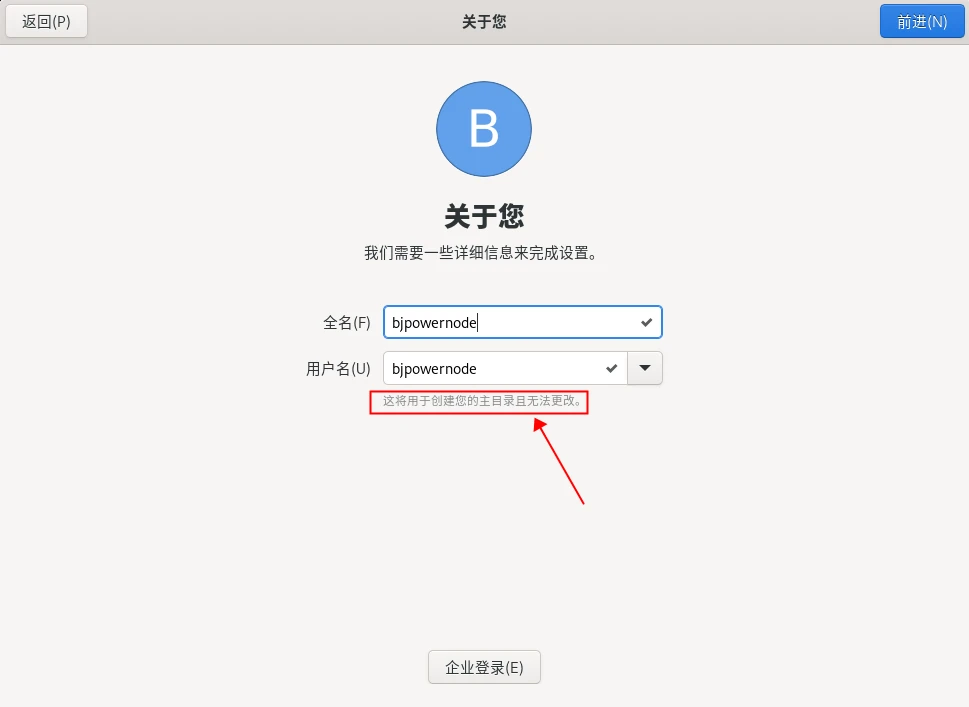Click the 全名(F) field label
969x707 pixels.
click(347, 323)
